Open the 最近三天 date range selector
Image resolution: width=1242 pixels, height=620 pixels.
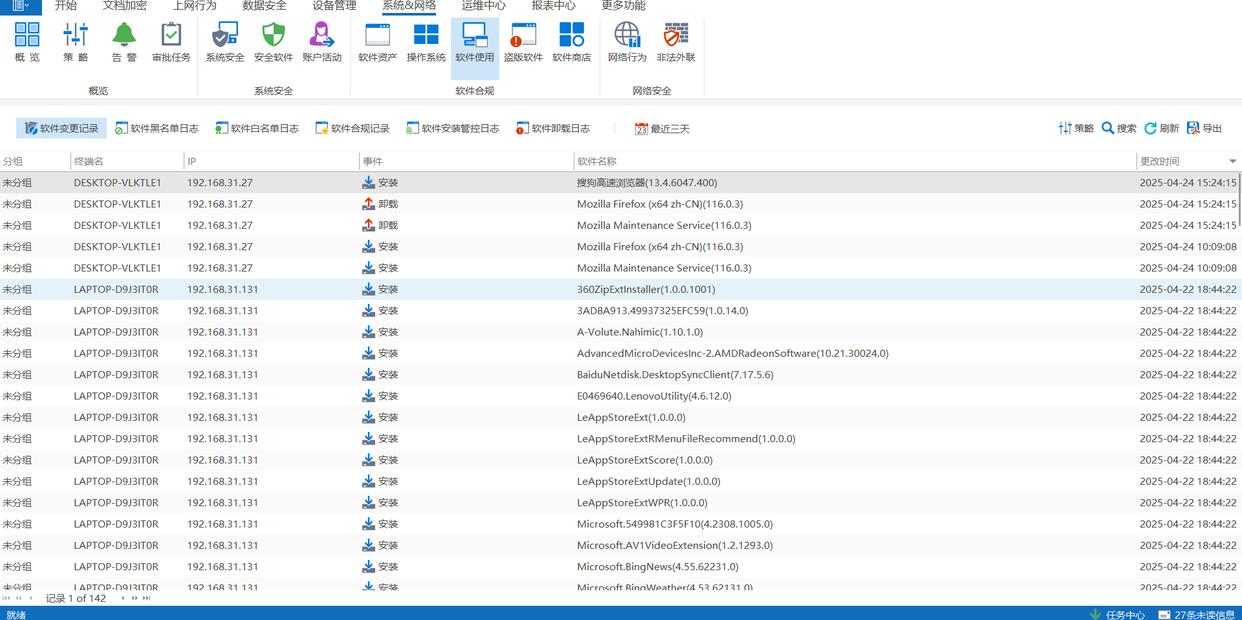click(x=661, y=128)
